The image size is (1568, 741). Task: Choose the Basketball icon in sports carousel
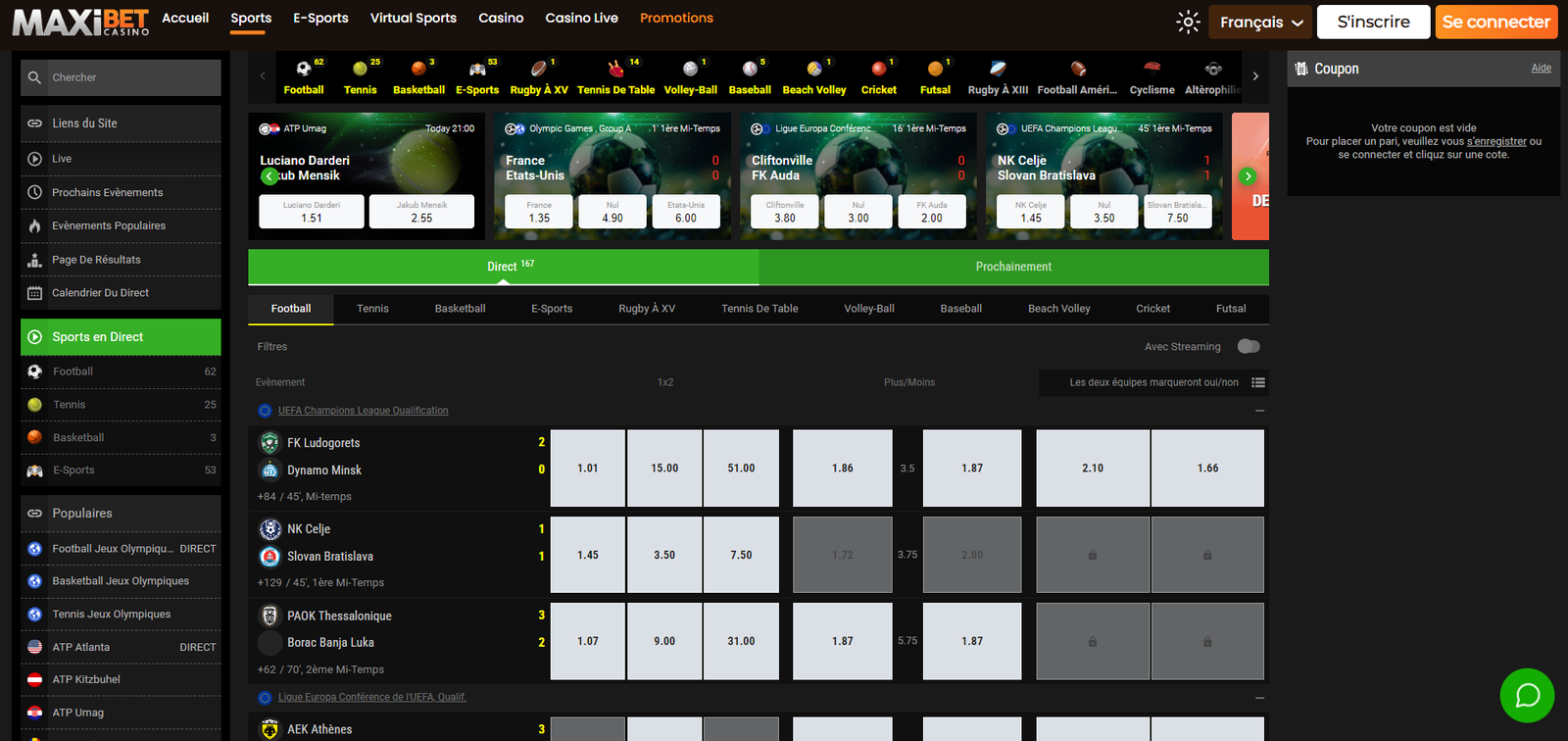[x=418, y=69]
